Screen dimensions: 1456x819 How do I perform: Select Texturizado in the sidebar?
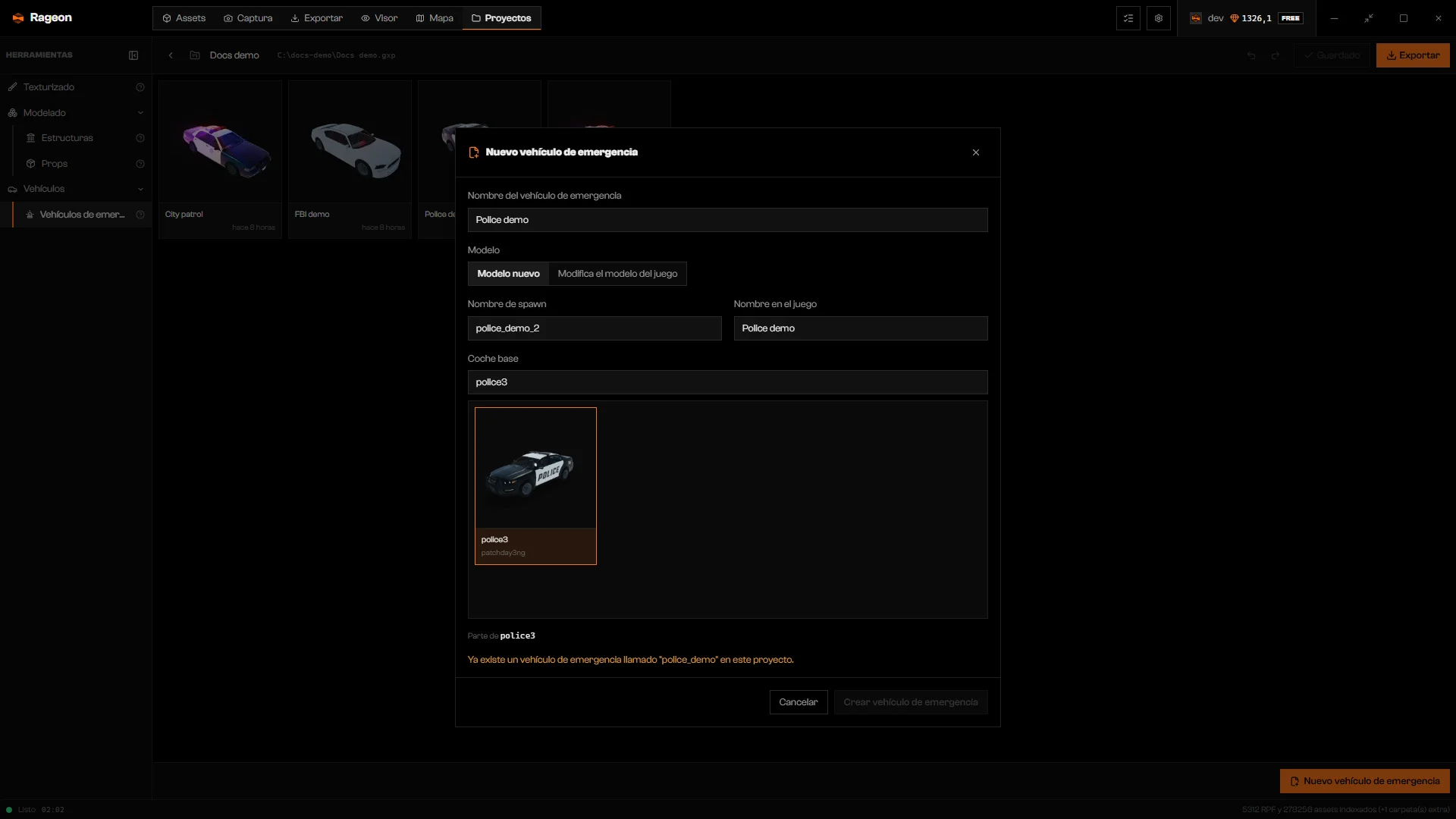76,87
